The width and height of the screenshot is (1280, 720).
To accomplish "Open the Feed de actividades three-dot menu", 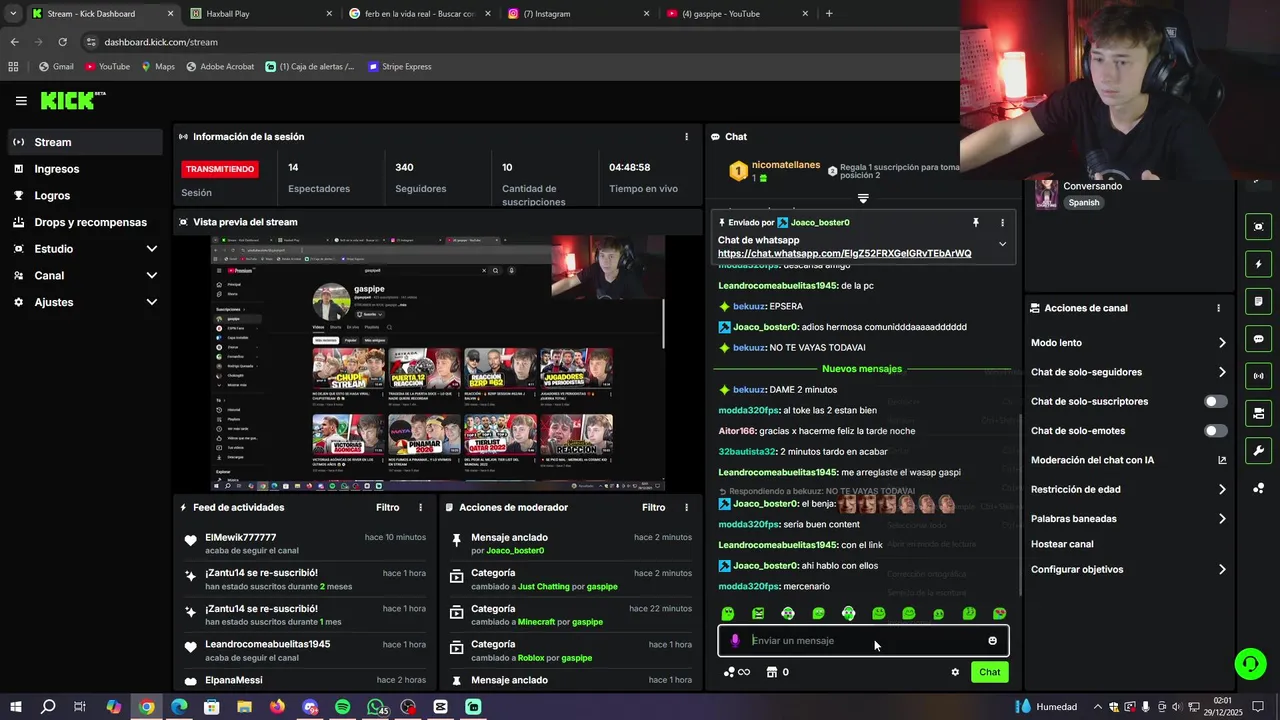I will pyautogui.click(x=420, y=508).
